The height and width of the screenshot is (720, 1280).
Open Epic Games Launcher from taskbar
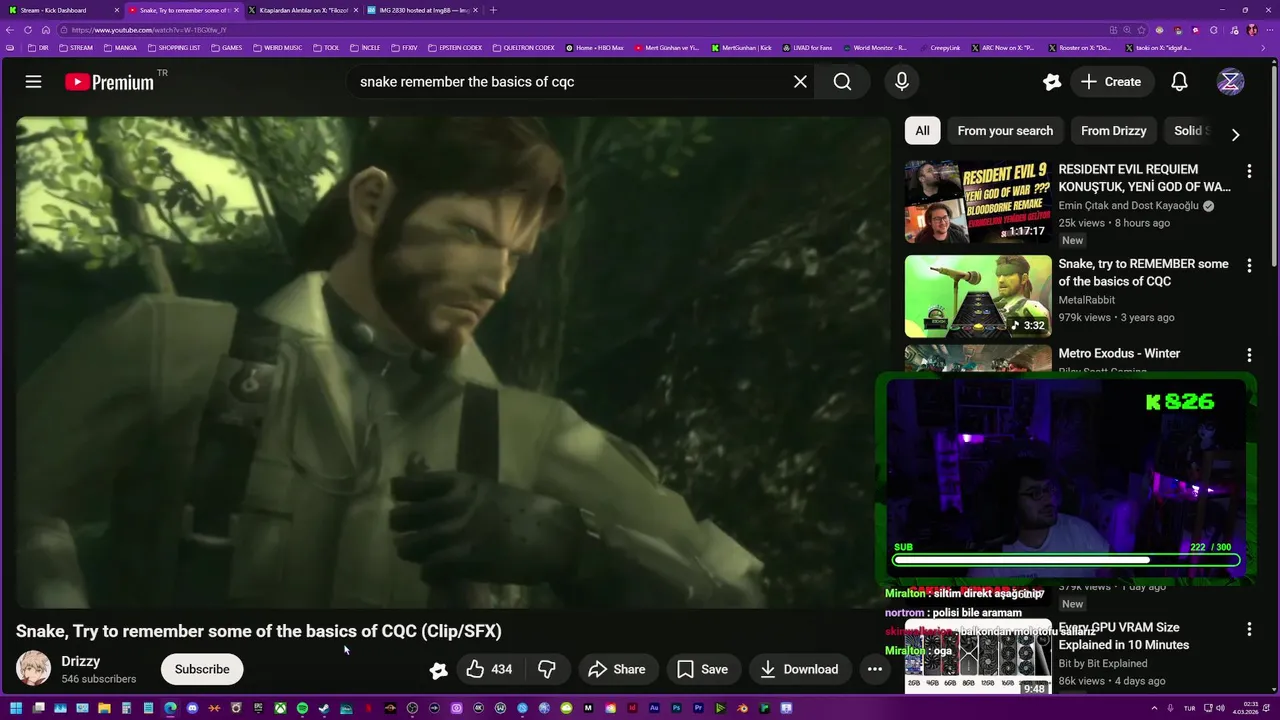click(x=258, y=708)
